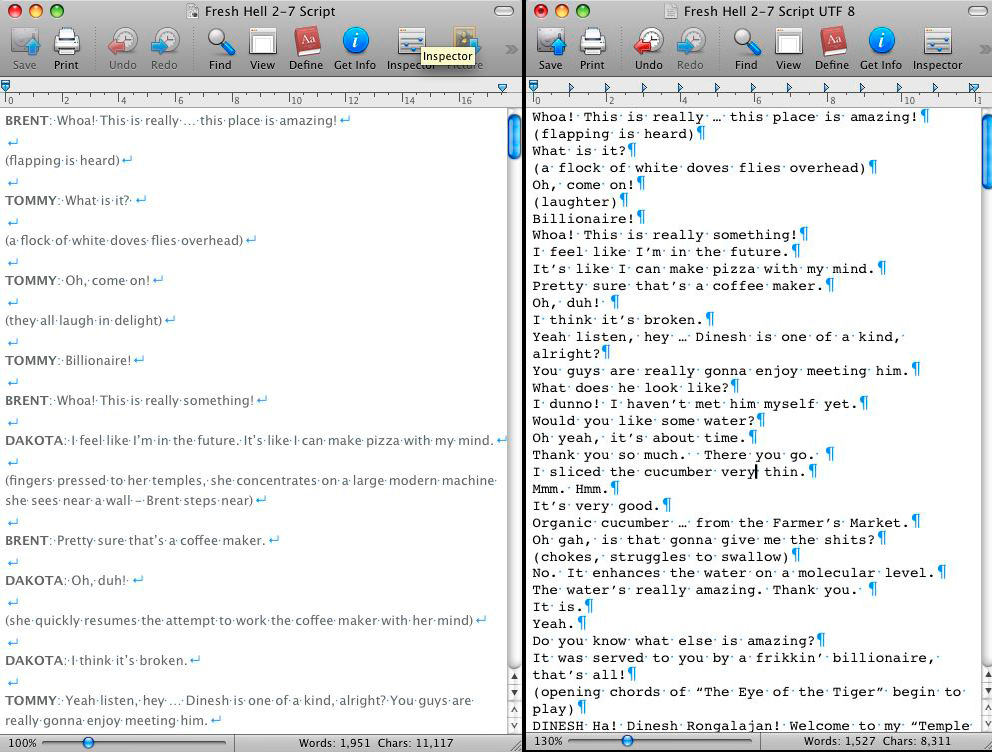This screenshot has width=992, height=752.
Task: Click line "TOMMY: Billionaire!" in left window
Action: point(68,361)
